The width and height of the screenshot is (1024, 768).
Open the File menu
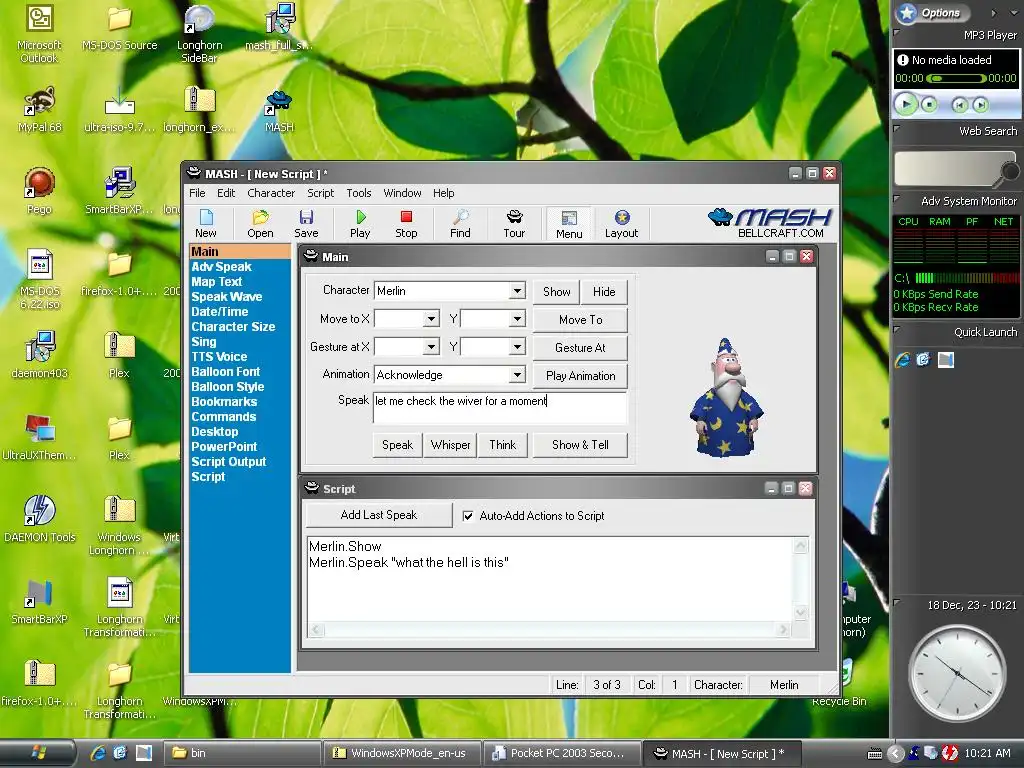[197, 193]
